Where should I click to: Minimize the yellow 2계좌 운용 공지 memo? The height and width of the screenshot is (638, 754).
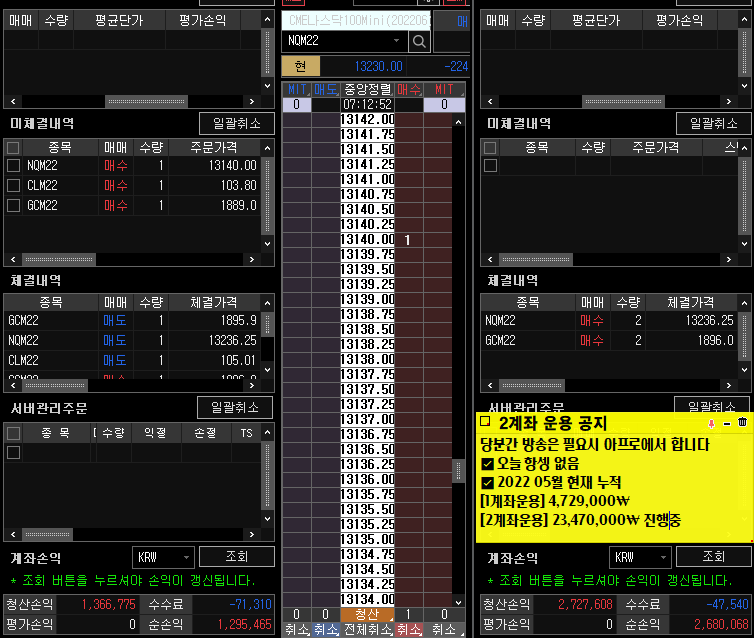point(727,423)
